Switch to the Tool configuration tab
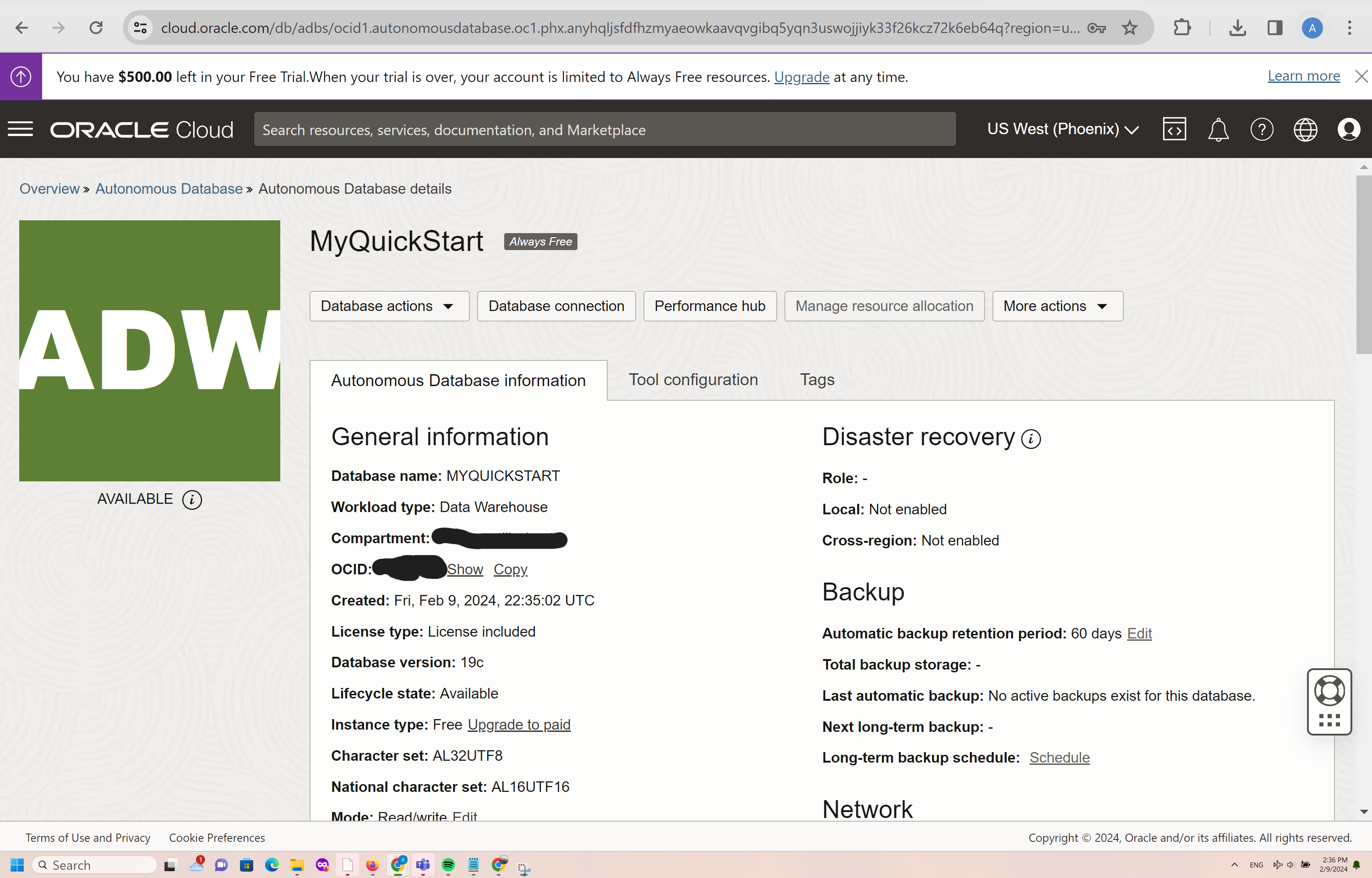This screenshot has height=878, width=1372. (693, 380)
